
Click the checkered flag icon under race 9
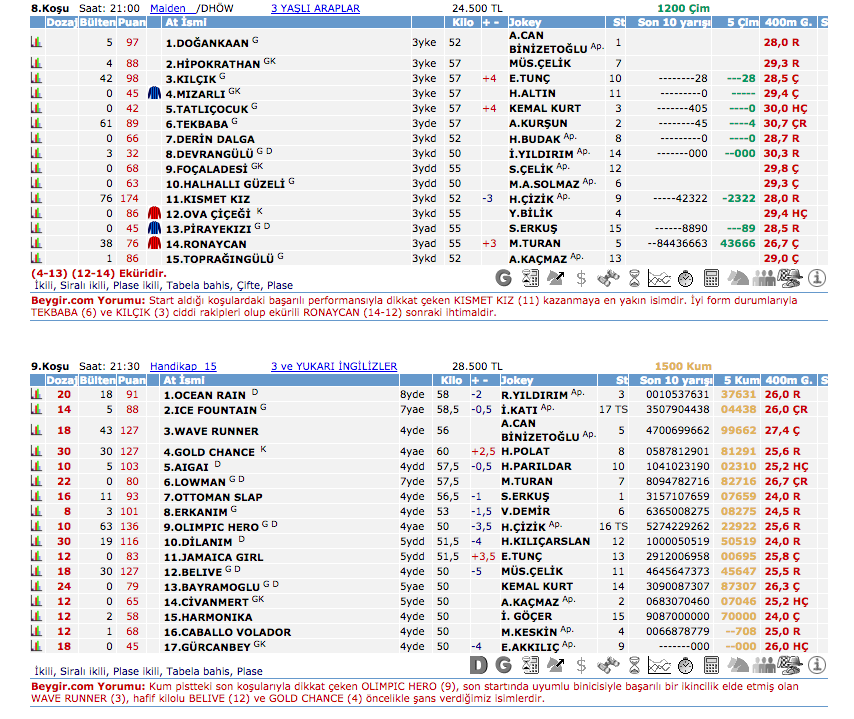pyautogui.click(x=790, y=665)
